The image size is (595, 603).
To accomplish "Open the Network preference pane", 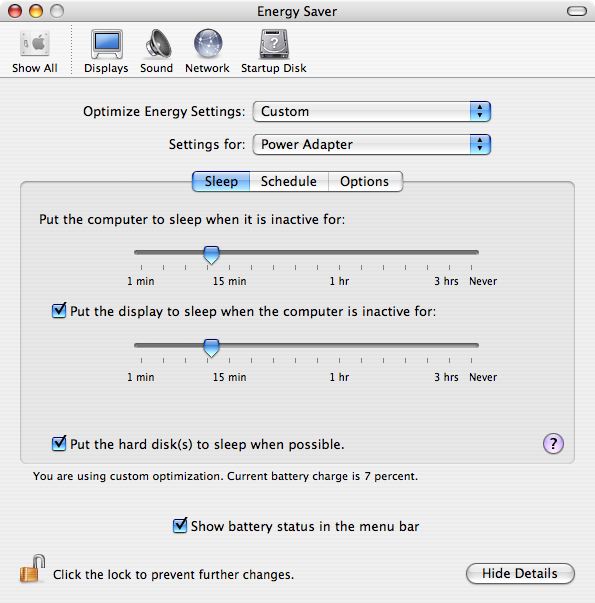I will click(207, 52).
